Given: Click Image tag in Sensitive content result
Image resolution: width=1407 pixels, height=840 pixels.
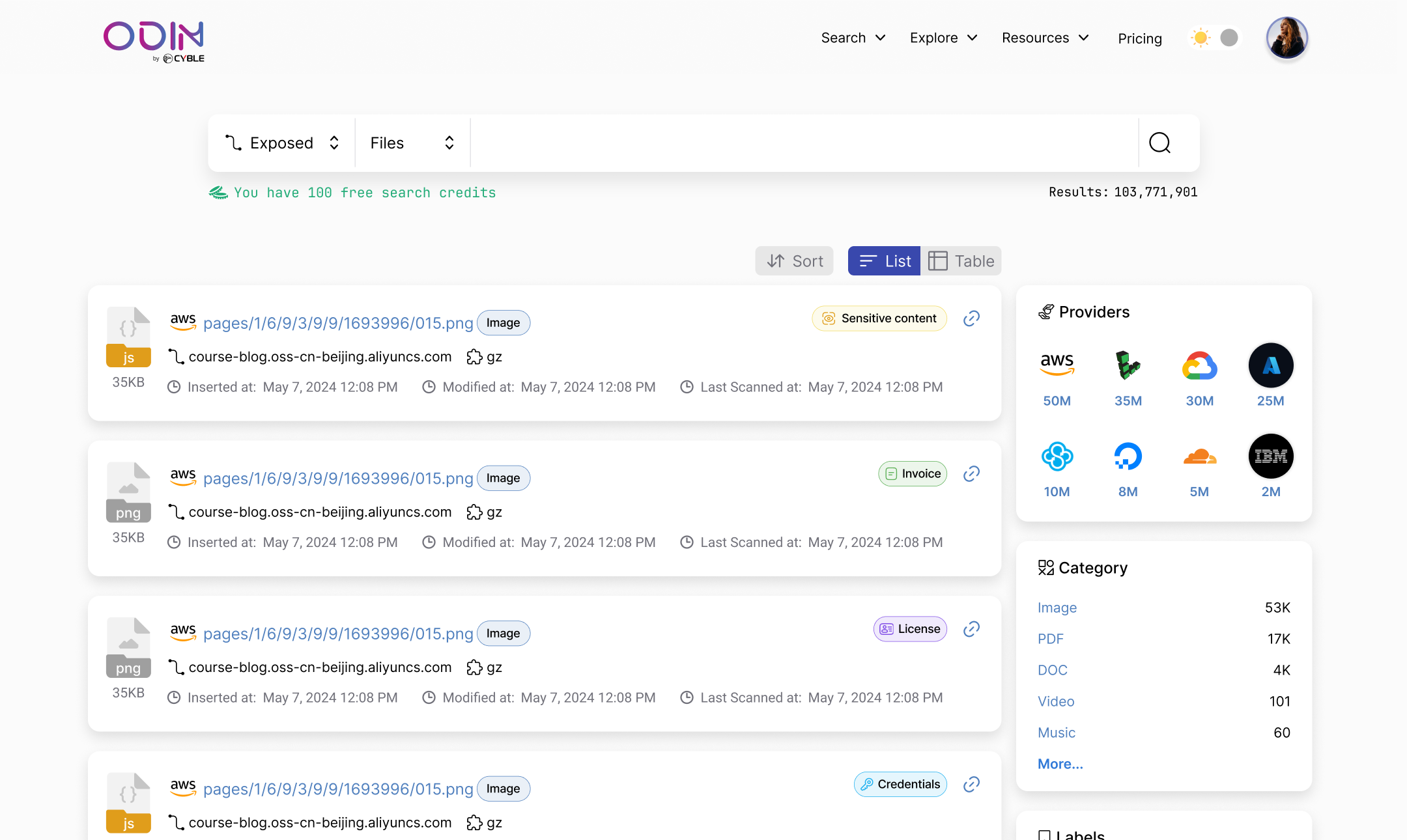Looking at the screenshot, I should click(x=504, y=323).
